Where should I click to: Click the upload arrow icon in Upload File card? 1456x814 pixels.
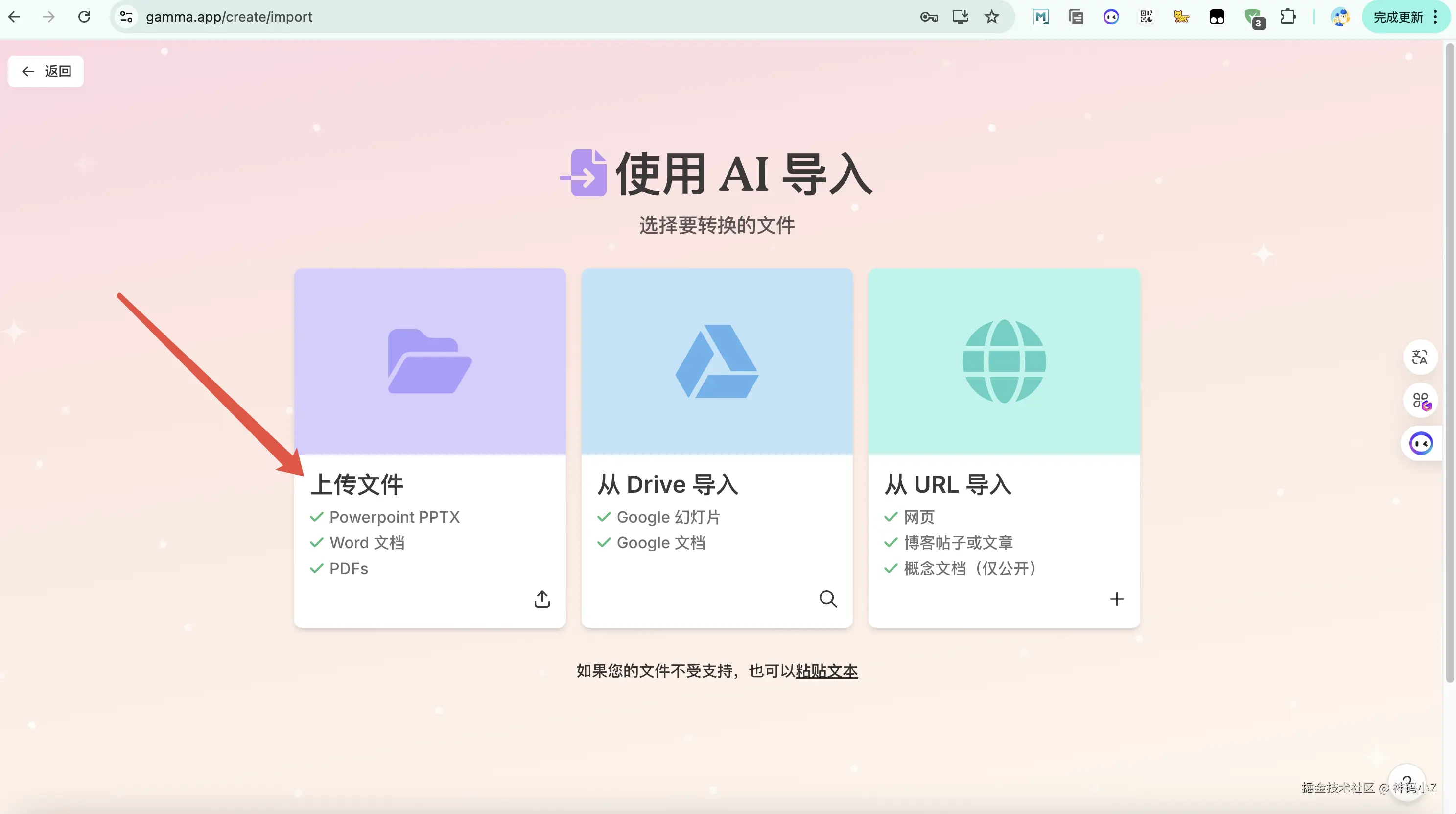point(541,599)
